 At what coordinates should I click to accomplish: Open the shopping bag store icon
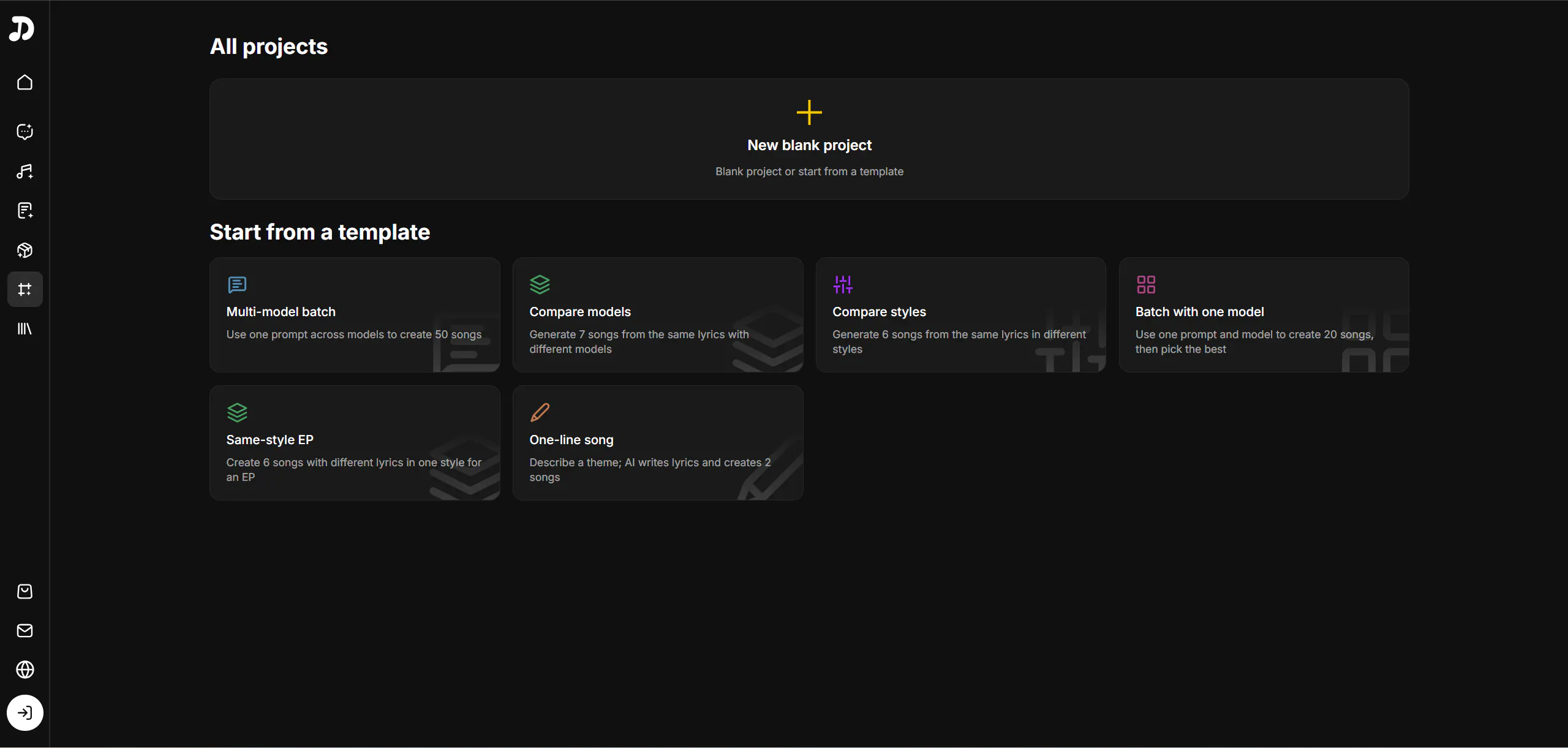(24, 591)
